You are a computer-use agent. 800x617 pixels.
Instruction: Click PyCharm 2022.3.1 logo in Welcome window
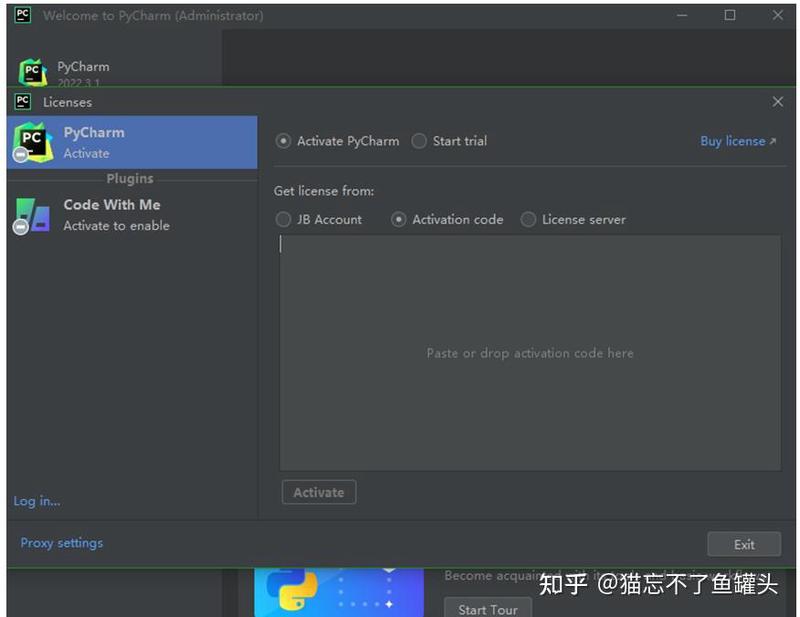[x=33, y=72]
